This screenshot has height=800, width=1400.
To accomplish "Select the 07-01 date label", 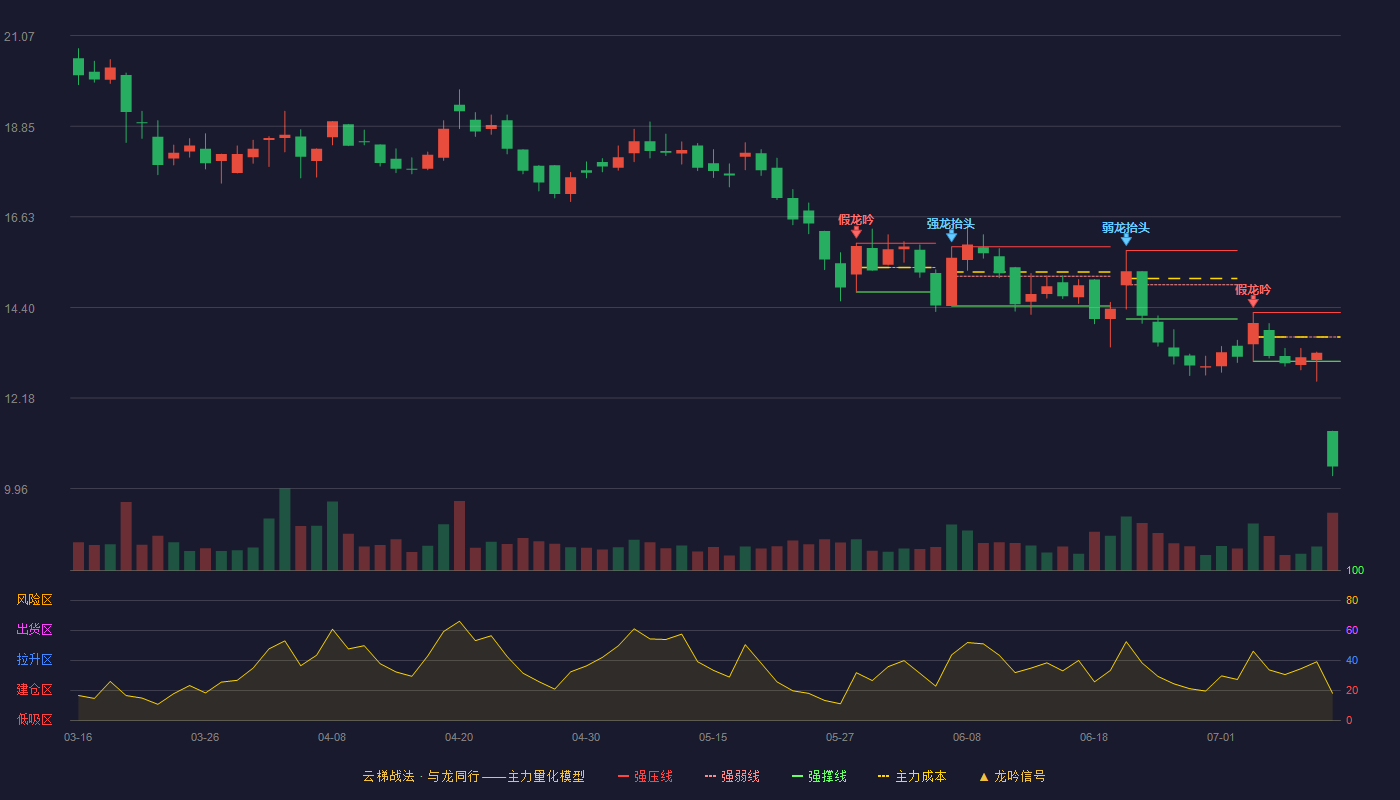I will [1221, 737].
